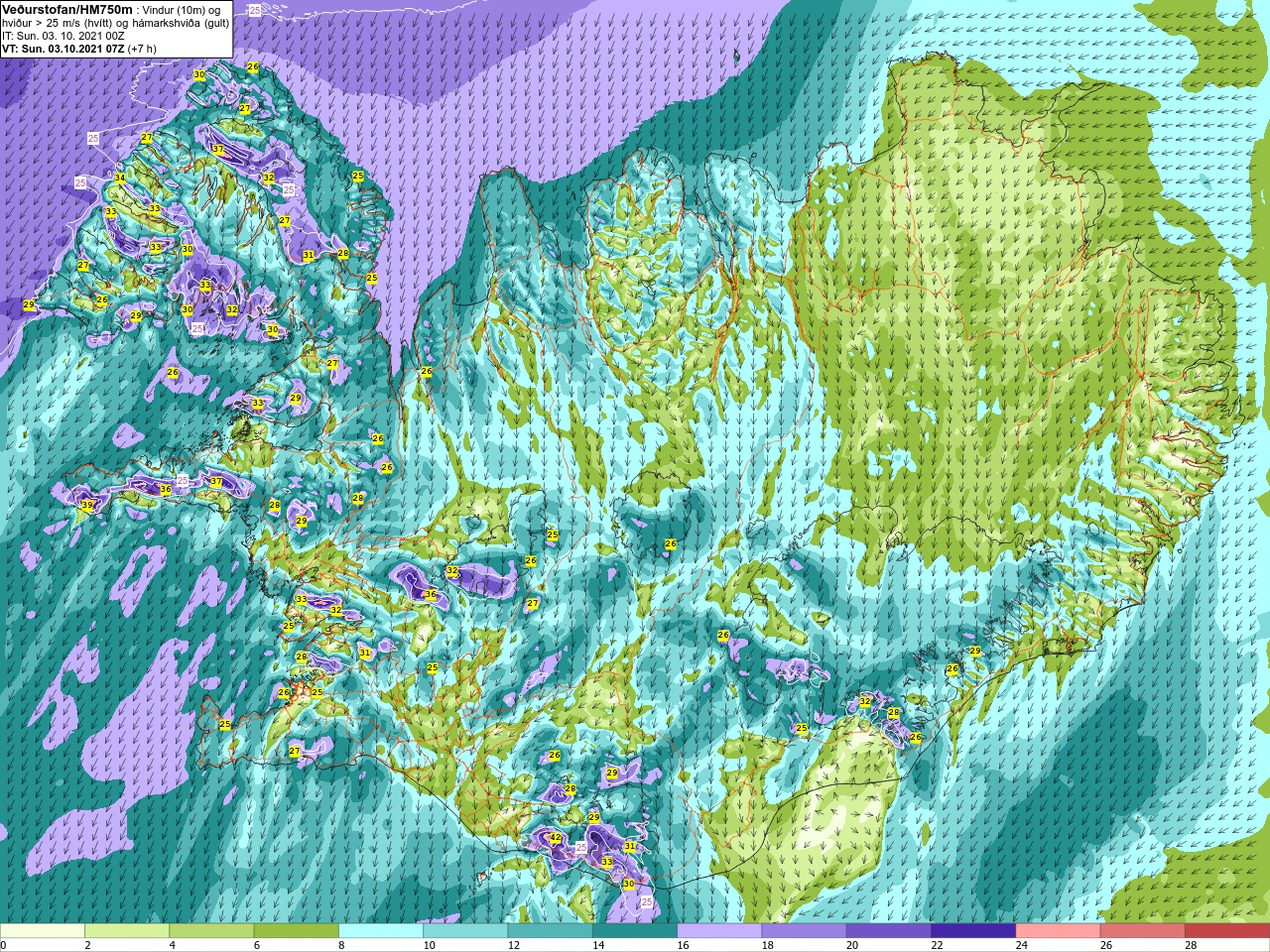Viewport: 1270px width, 952px height.
Task: Click the "hviður > 25 m/s" legend description line
Action: pos(115,23)
